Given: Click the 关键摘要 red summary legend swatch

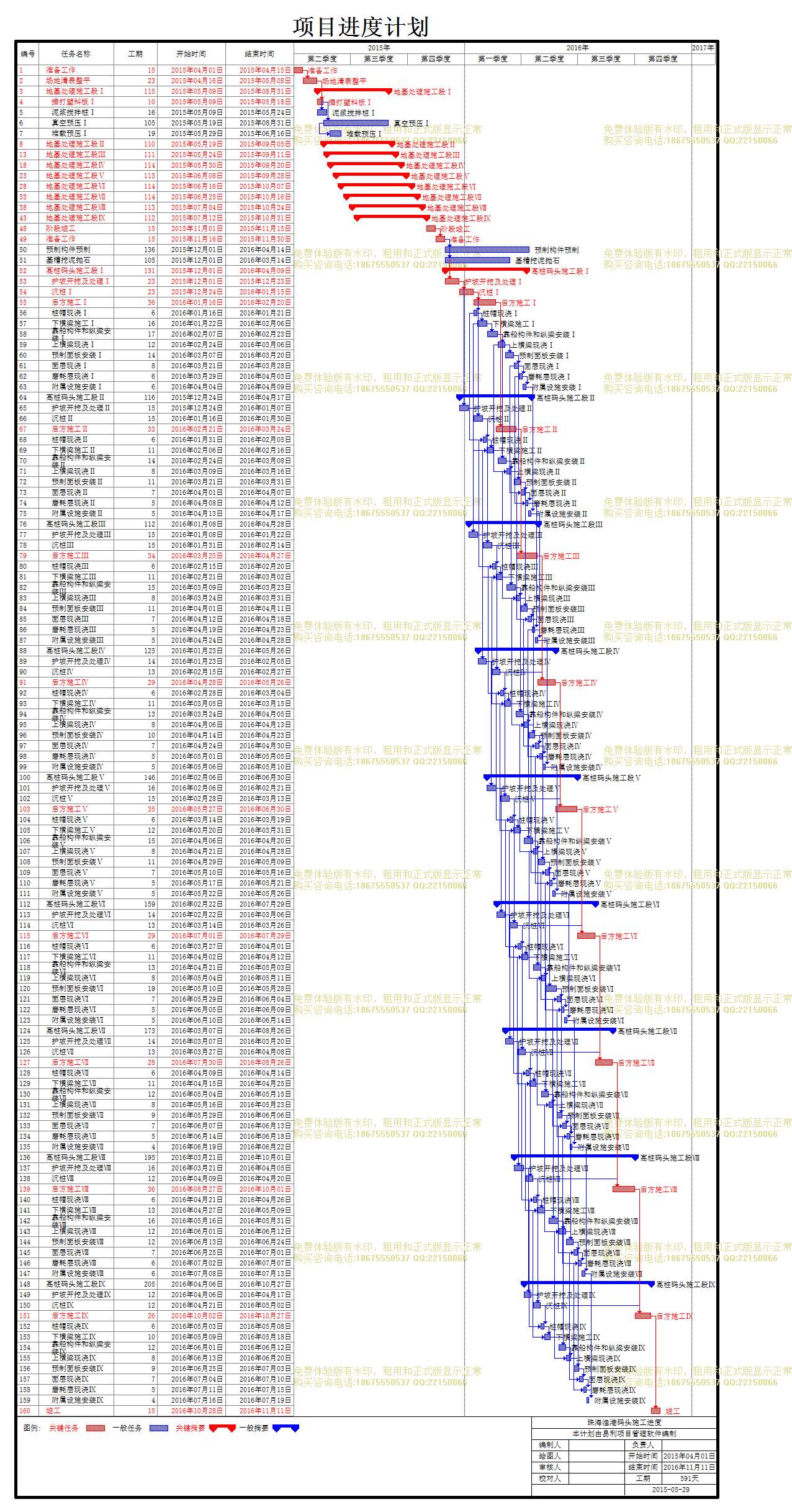Looking at the screenshot, I should pos(223,1428).
